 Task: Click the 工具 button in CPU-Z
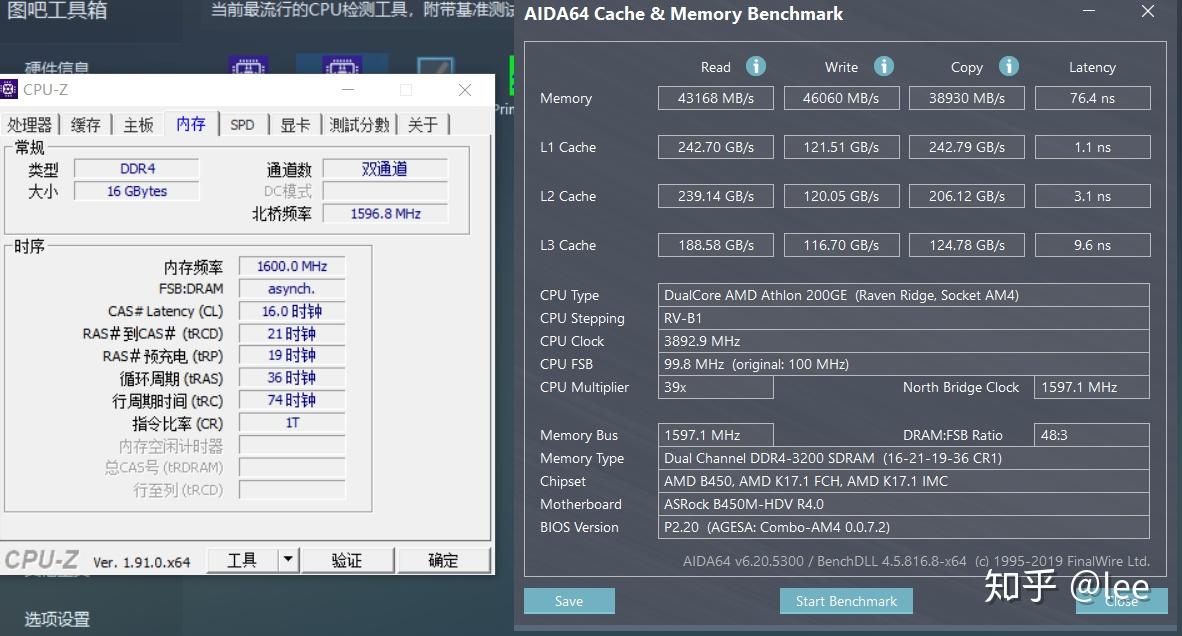click(x=242, y=560)
